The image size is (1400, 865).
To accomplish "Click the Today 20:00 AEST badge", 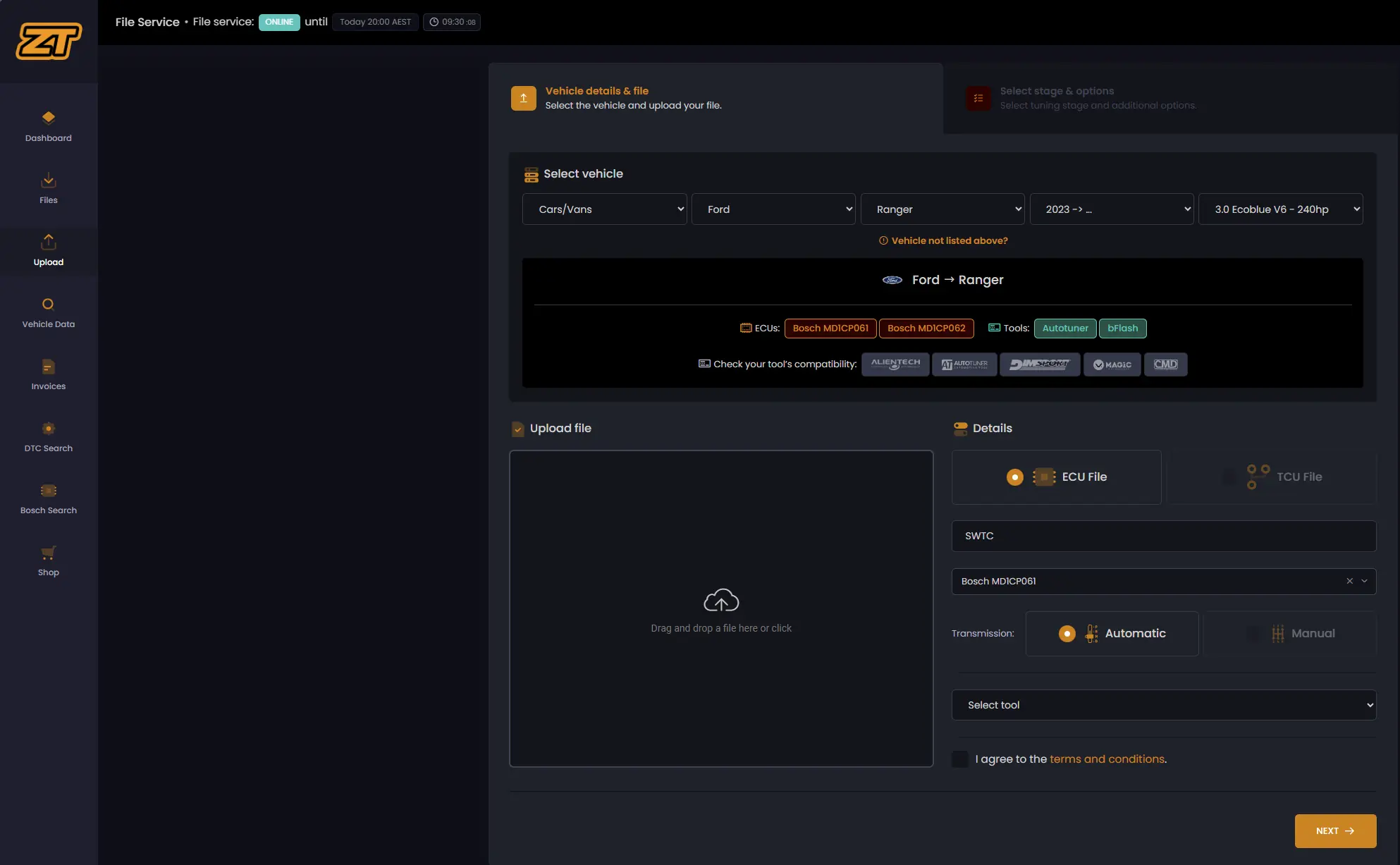I will [375, 22].
